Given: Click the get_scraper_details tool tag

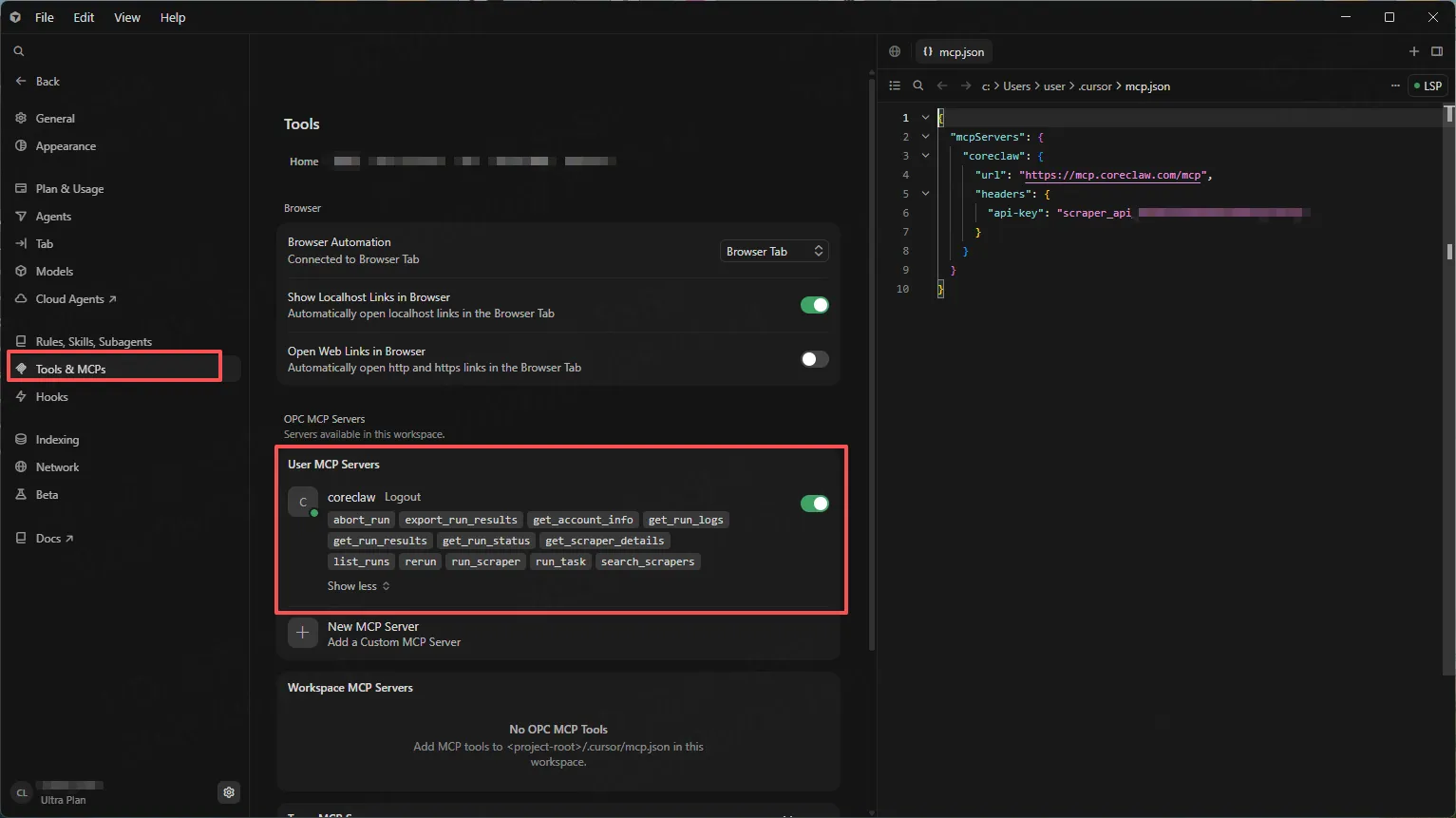Looking at the screenshot, I should [x=605, y=541].
